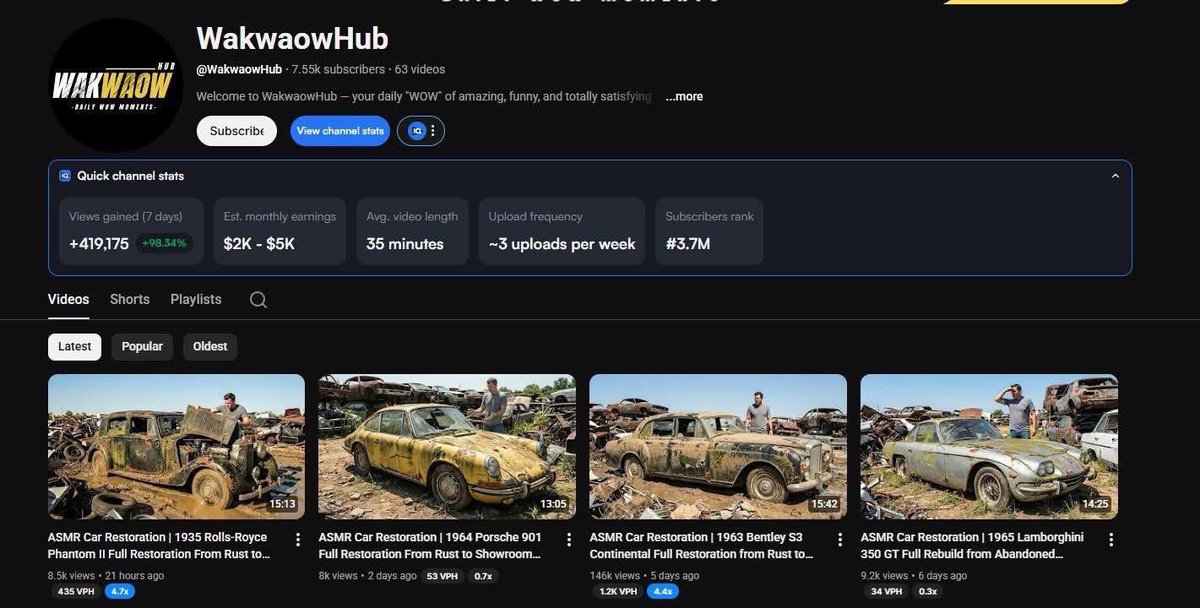Click the Quick channel stats logo icon
Screen dimensions: 1200x608
[65, 176]
